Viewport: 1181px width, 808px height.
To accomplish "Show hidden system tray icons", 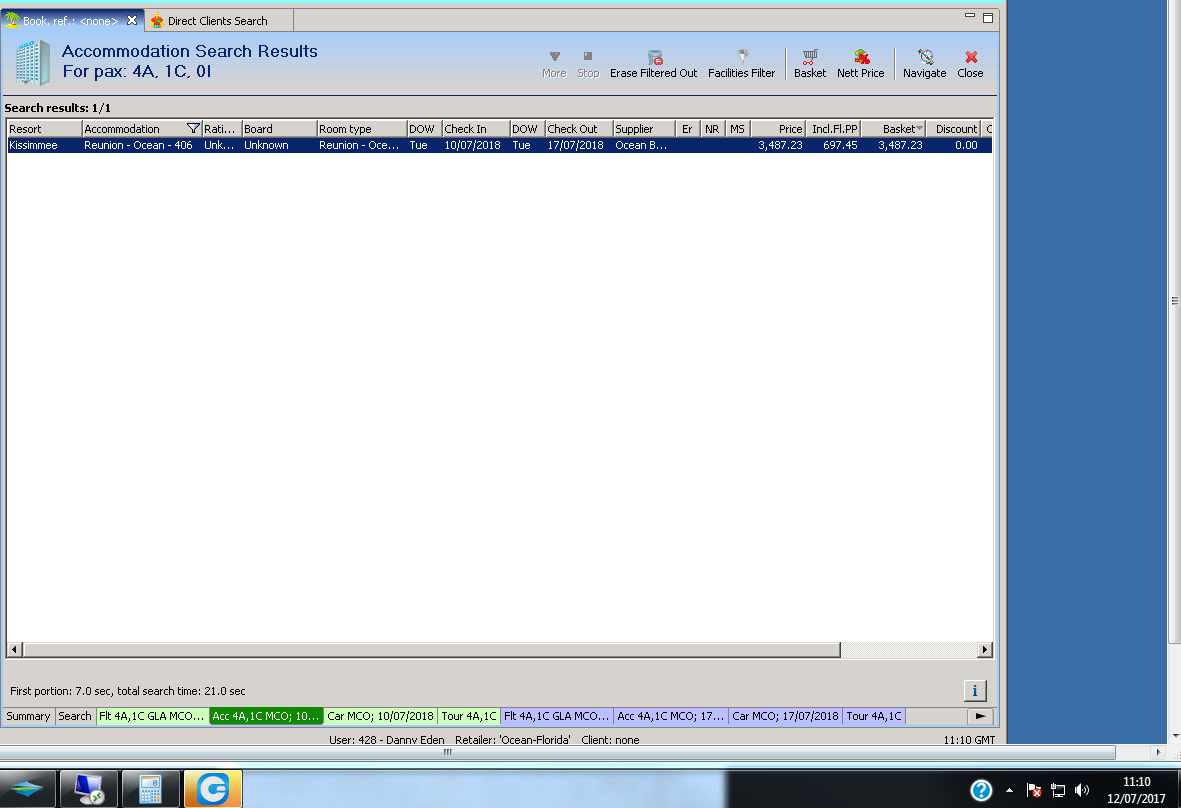I will [x=1009, y=790].
